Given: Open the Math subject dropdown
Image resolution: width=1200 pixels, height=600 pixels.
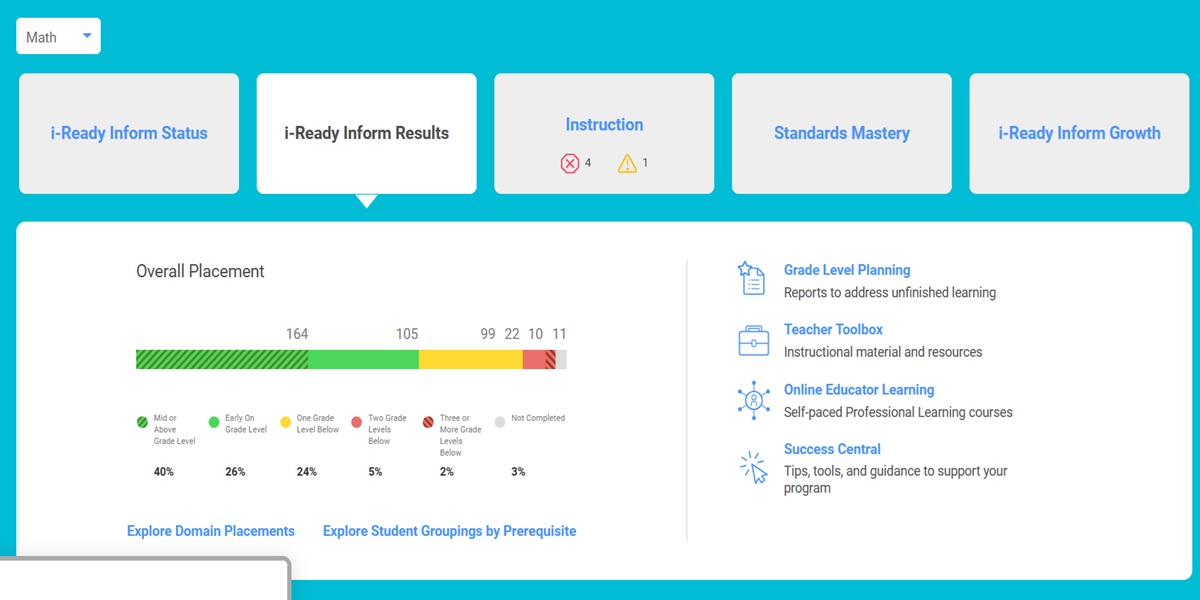Looking at the screenshot, I should [57, 35].
